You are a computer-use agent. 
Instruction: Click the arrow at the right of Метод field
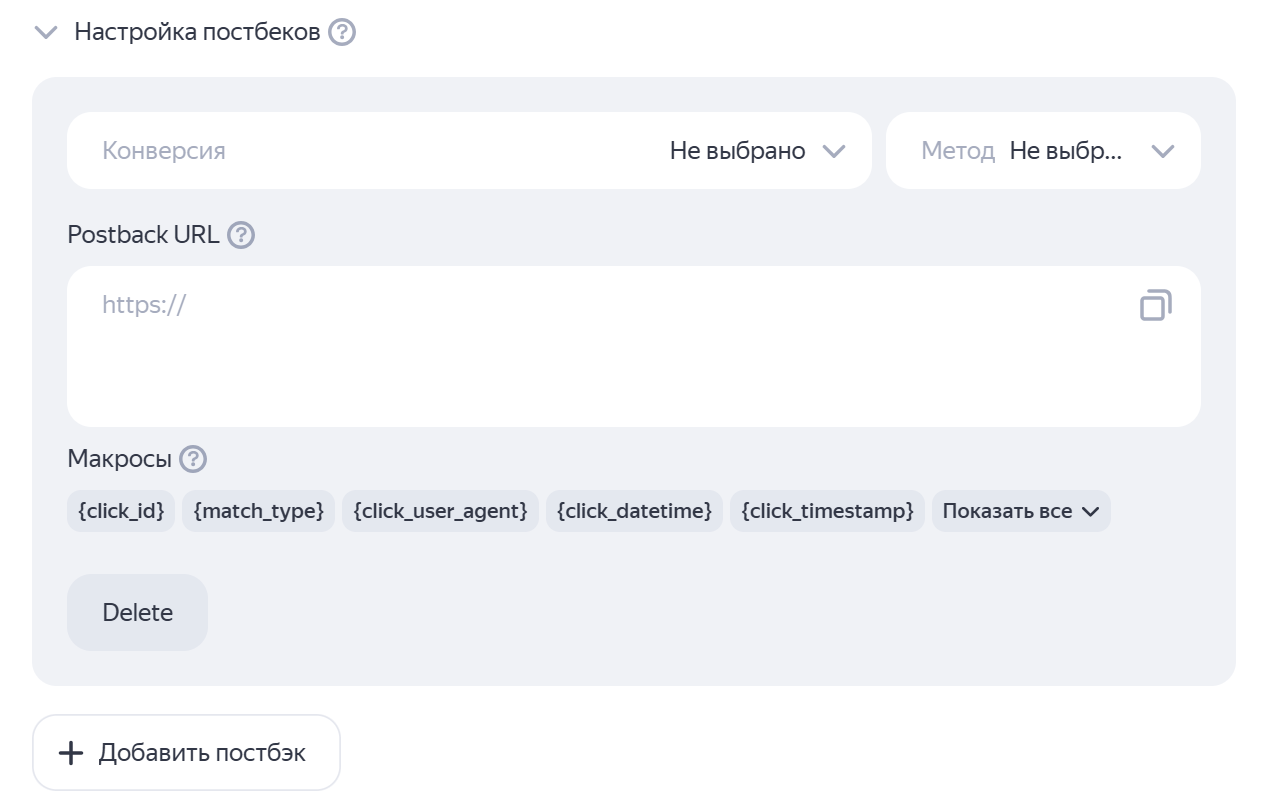[1162, 151]
